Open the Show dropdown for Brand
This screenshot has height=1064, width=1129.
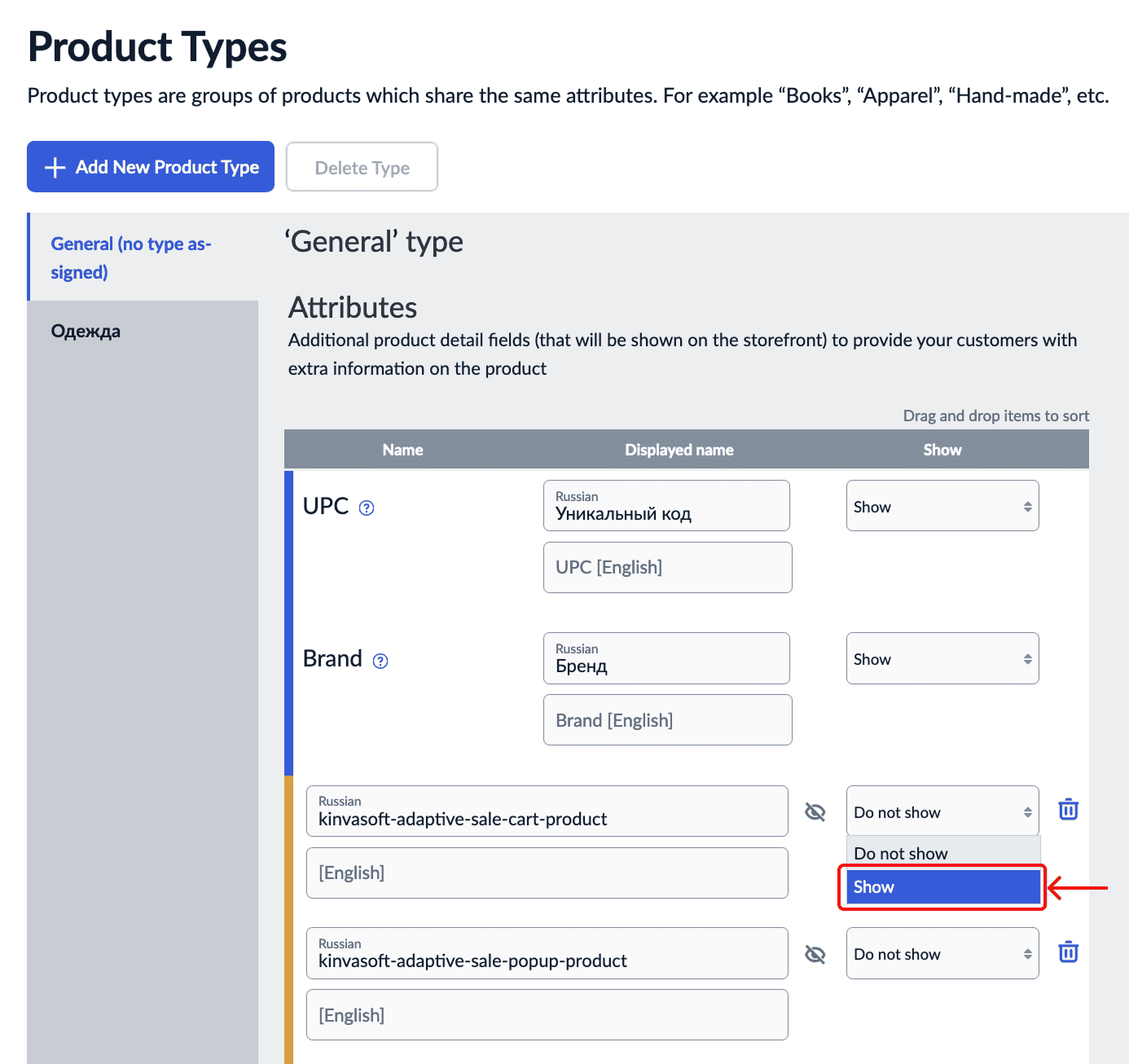pos(942,659)
